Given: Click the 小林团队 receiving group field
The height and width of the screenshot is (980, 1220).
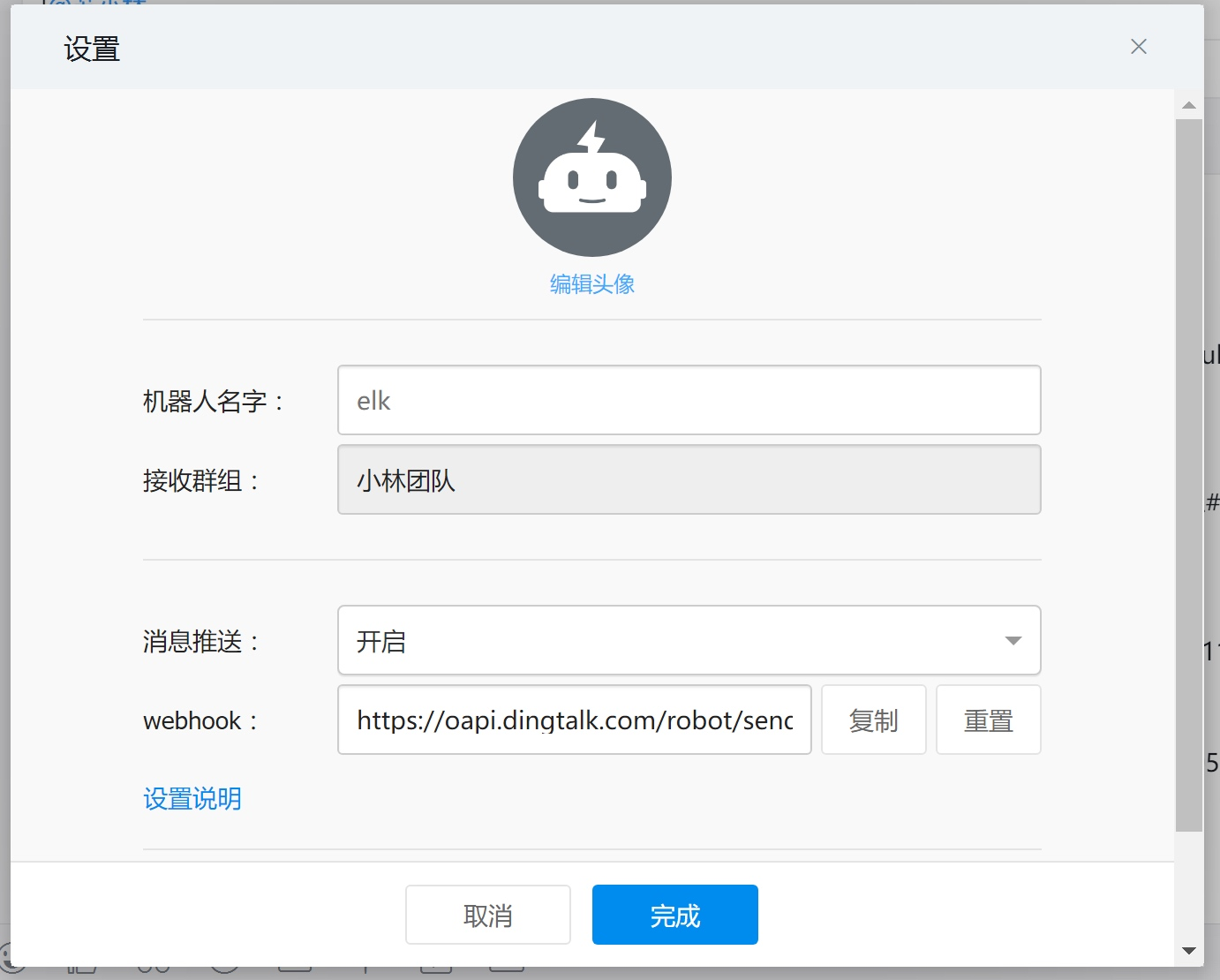Looking at the screenshot, I should pos(689,479).
